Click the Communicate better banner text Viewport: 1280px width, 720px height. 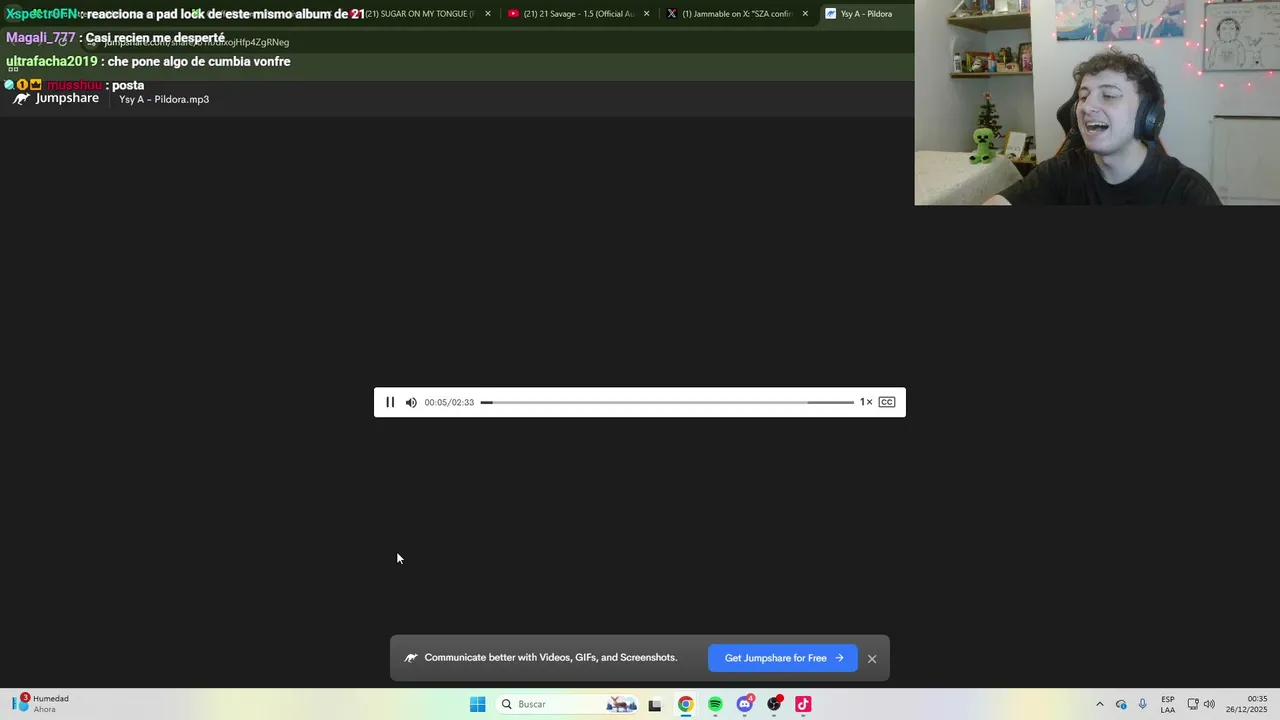(x=551, y=658)
